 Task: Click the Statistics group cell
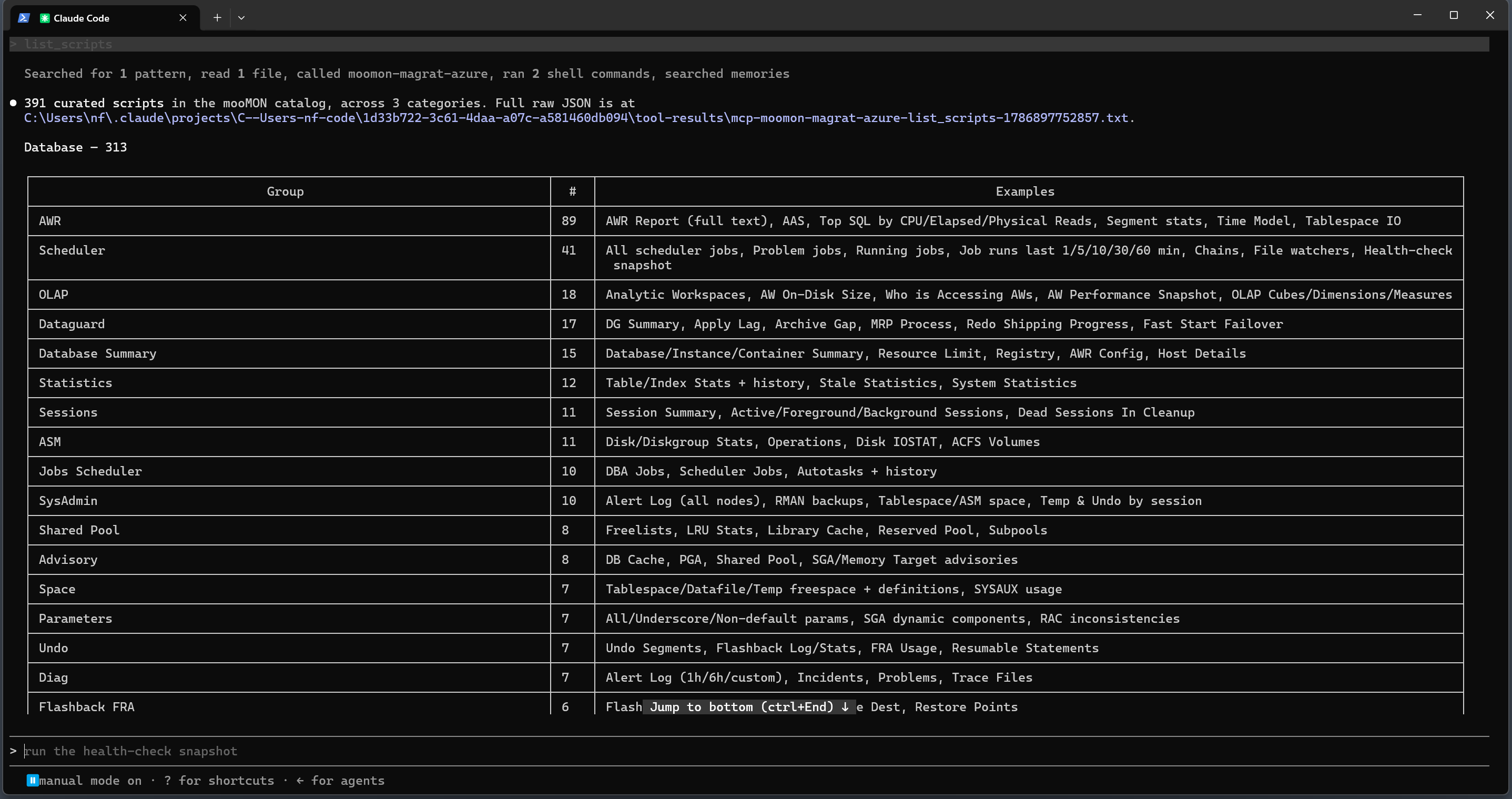tap(289, 383)
